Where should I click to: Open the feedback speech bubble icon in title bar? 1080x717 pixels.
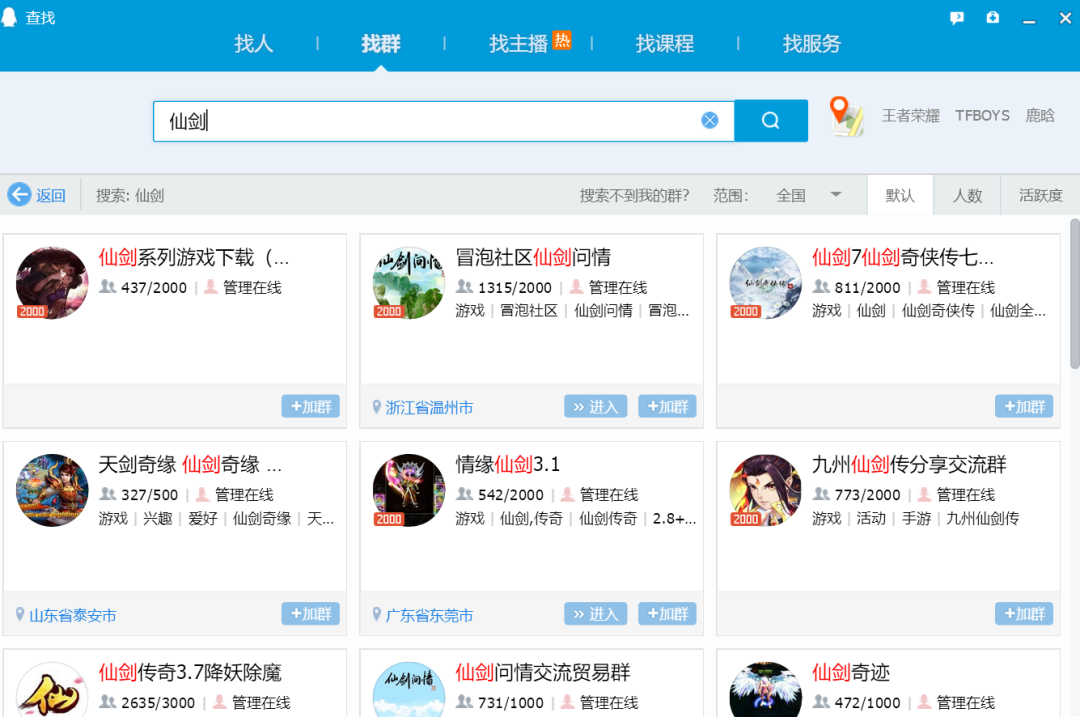click(957, 18)
